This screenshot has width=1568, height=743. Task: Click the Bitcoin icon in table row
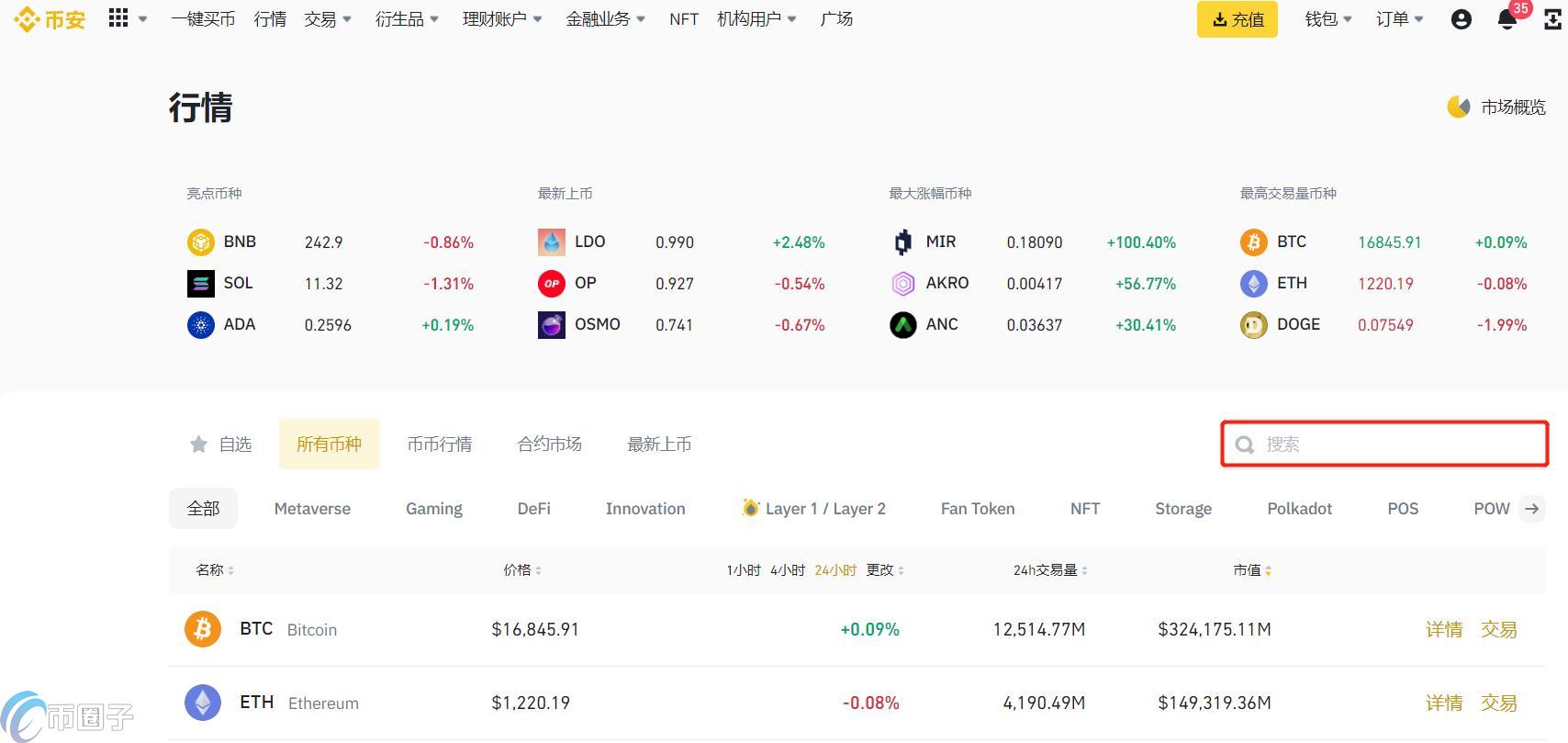[203, 629]
